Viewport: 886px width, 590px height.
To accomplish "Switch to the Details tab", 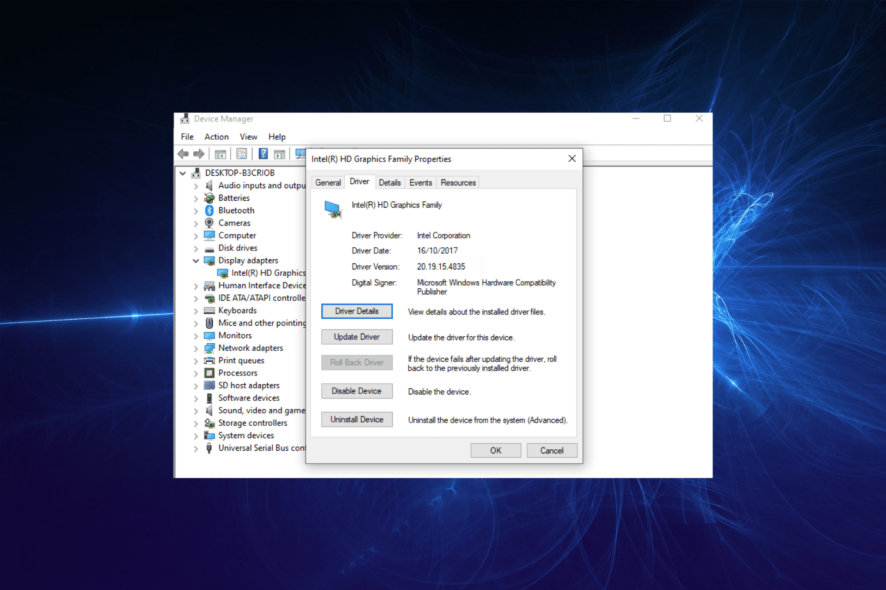I will click(390, 182).
